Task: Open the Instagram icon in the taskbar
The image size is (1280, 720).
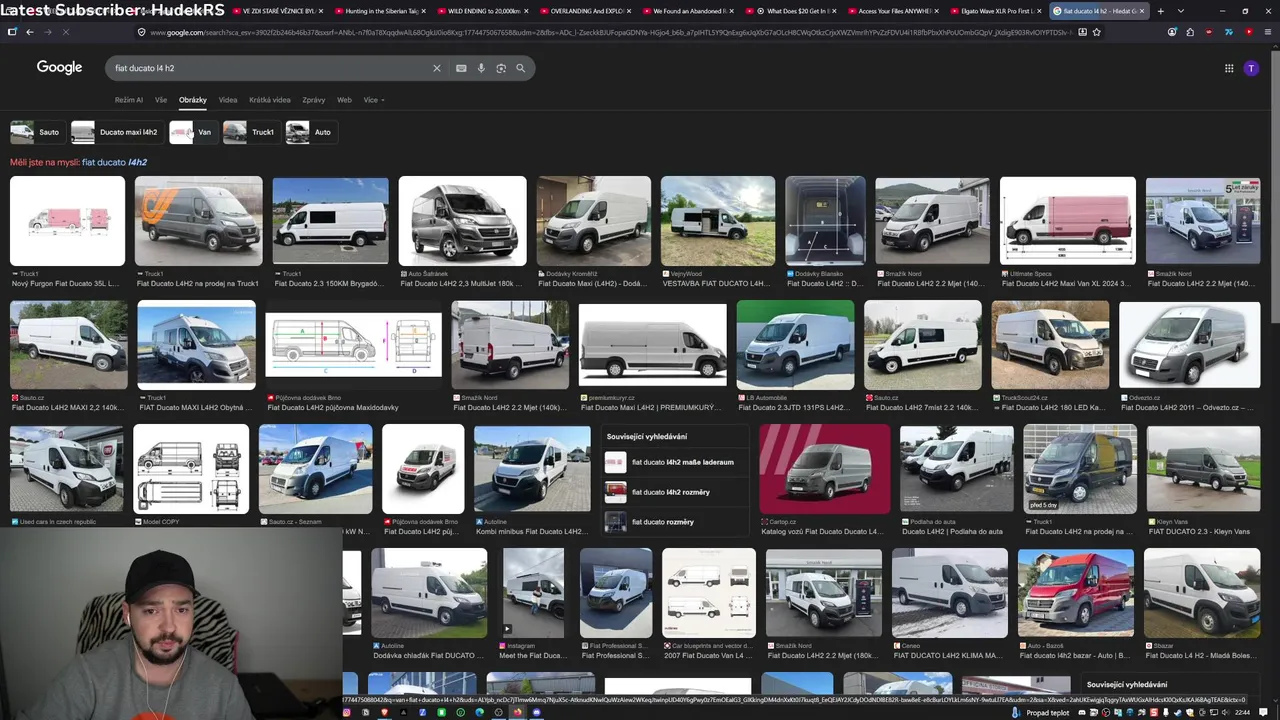Action: [347, 713]
